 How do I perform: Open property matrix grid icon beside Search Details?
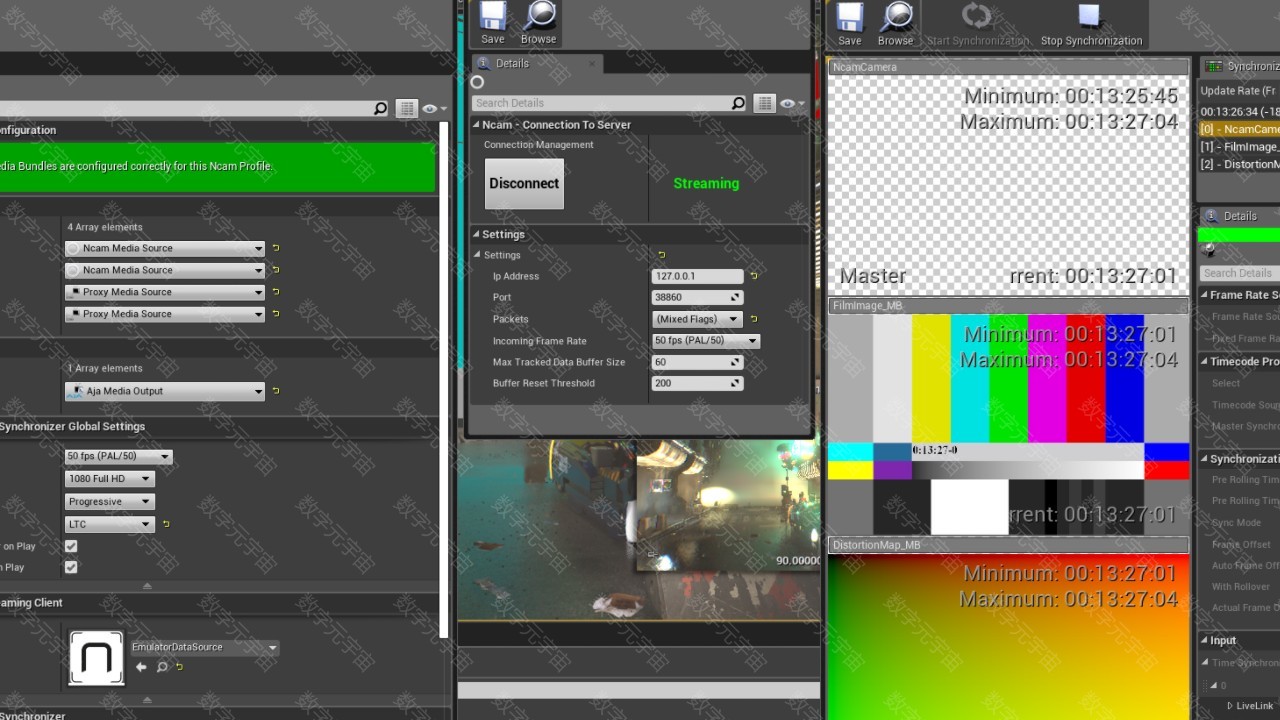tap(764, 103)
